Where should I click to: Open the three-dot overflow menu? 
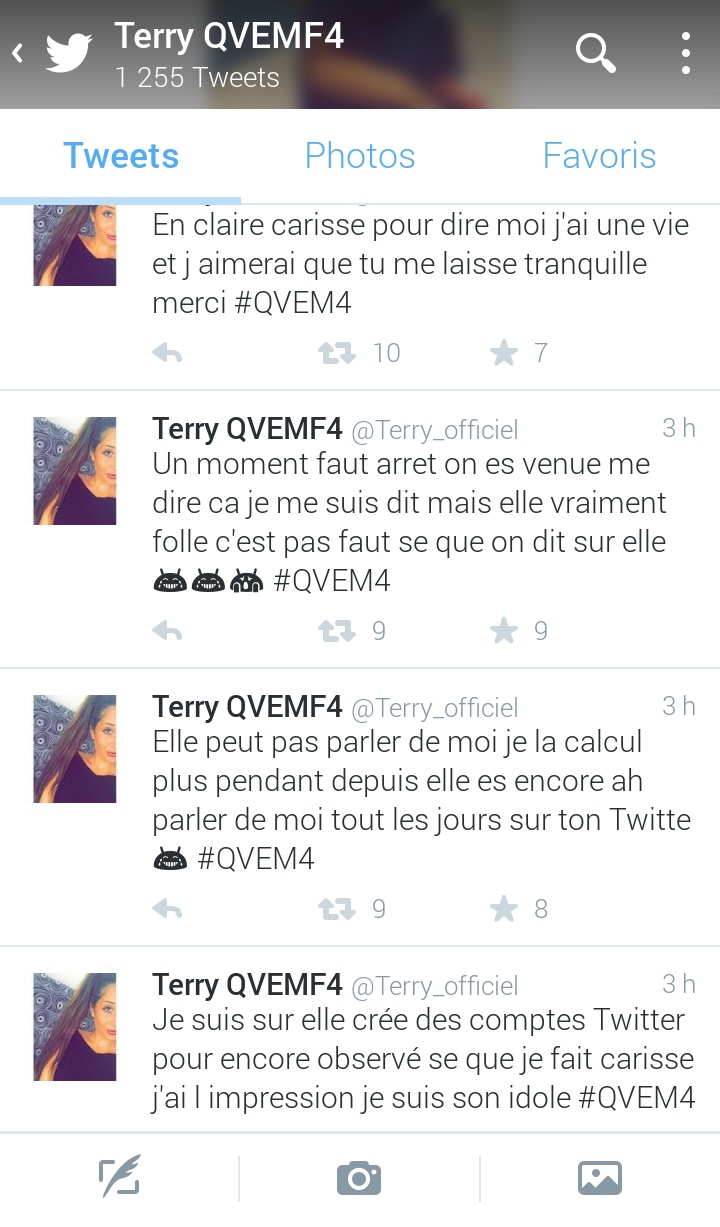(x=685, y=52)
